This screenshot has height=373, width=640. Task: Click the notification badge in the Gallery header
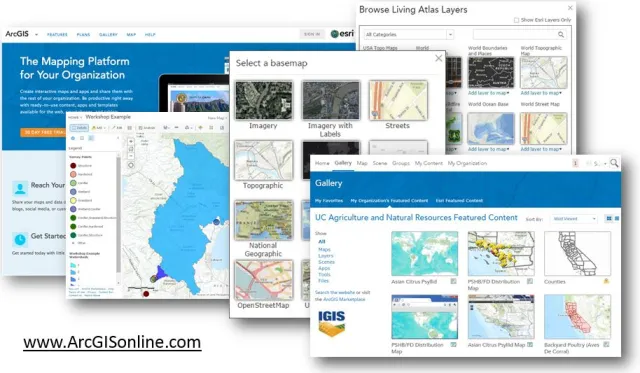(575, 163)
